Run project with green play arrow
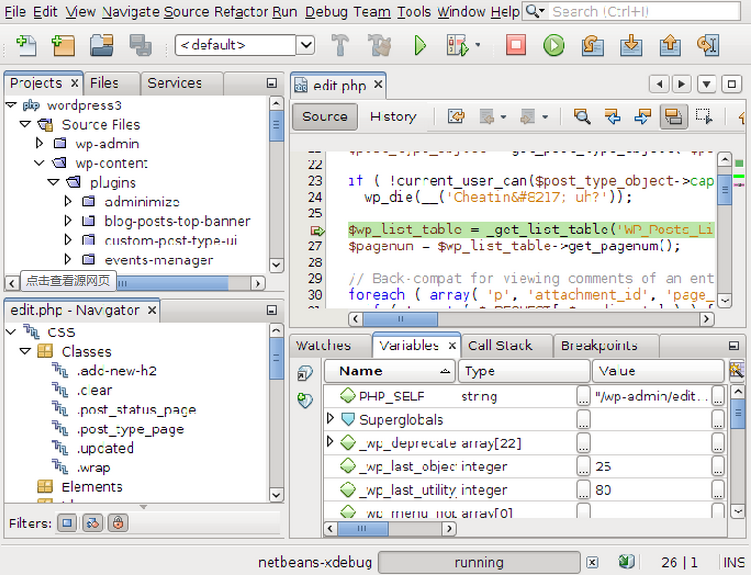The image size is (751, 576). tap(420, 45)
